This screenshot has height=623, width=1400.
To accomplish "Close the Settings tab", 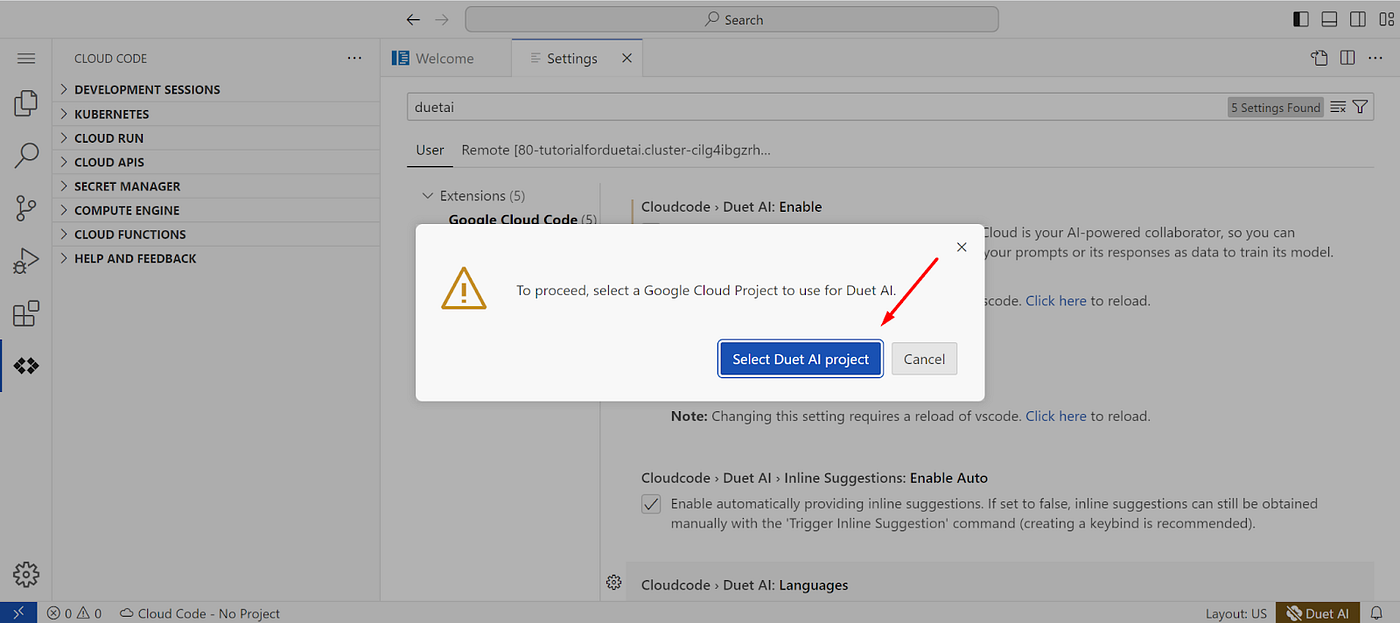I will pos(627,58).
